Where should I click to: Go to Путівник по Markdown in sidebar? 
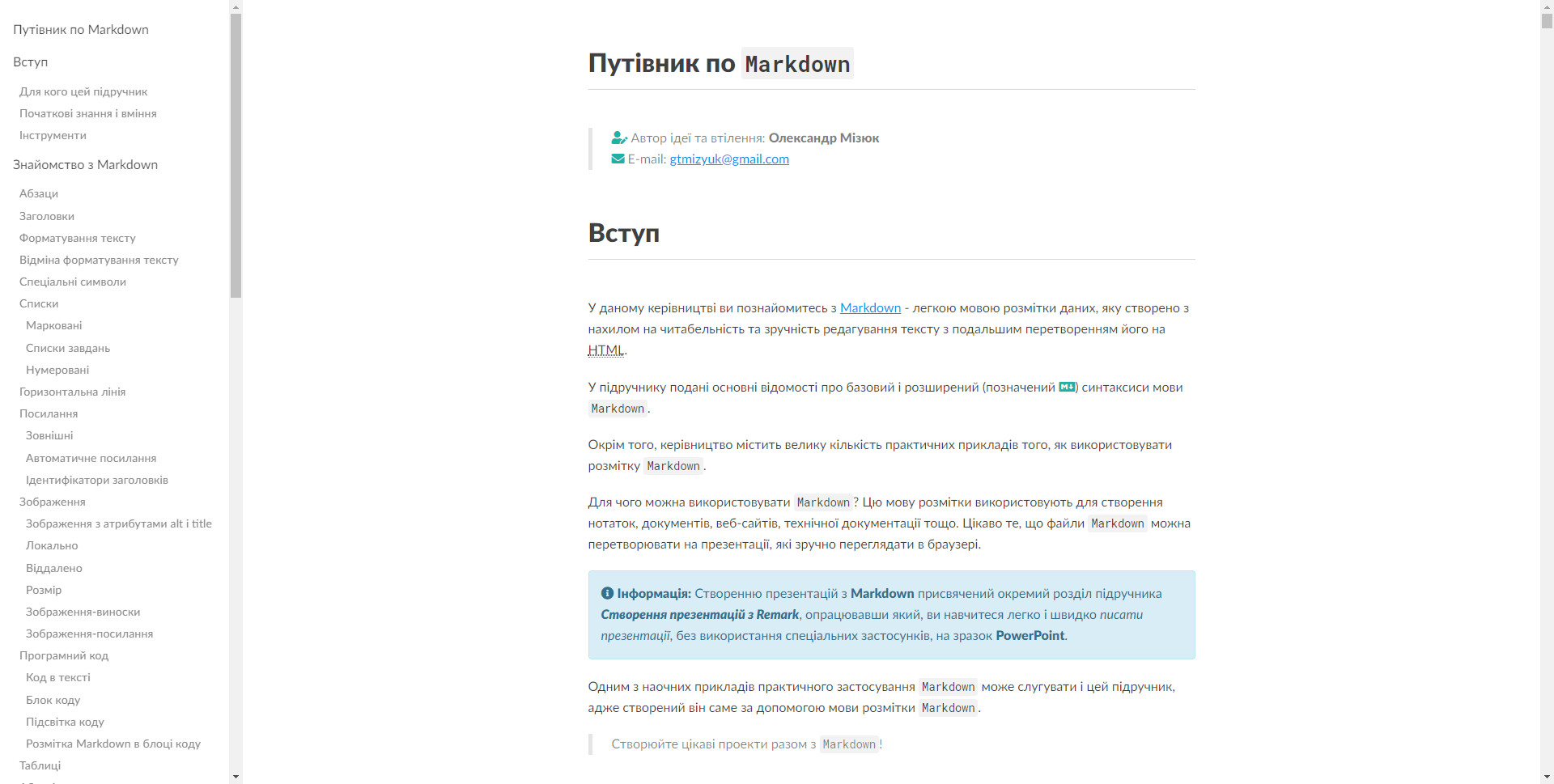point(81,29)
